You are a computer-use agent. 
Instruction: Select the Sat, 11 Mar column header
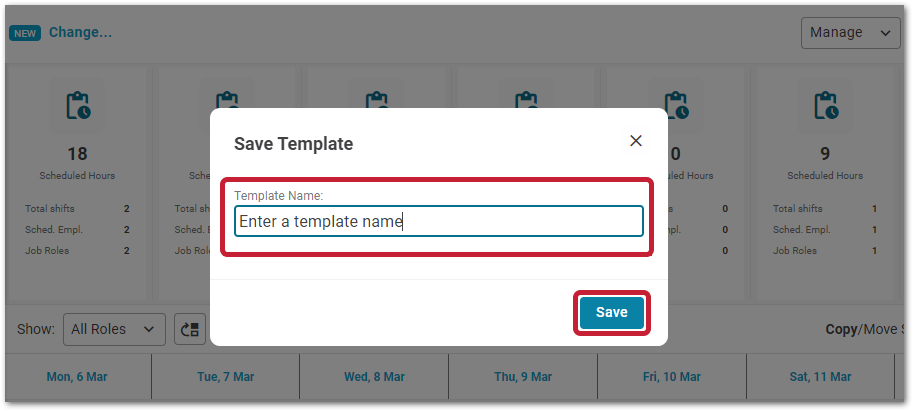click(820, 377)
